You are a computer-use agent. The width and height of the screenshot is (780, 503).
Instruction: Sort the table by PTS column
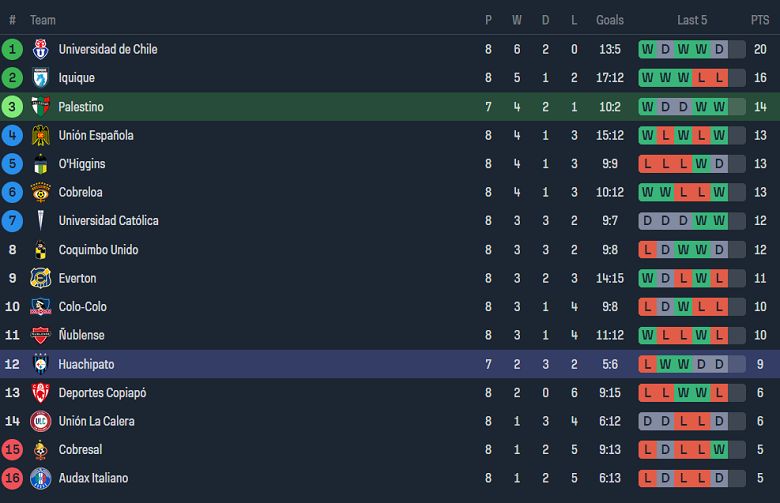coord(760,20)
